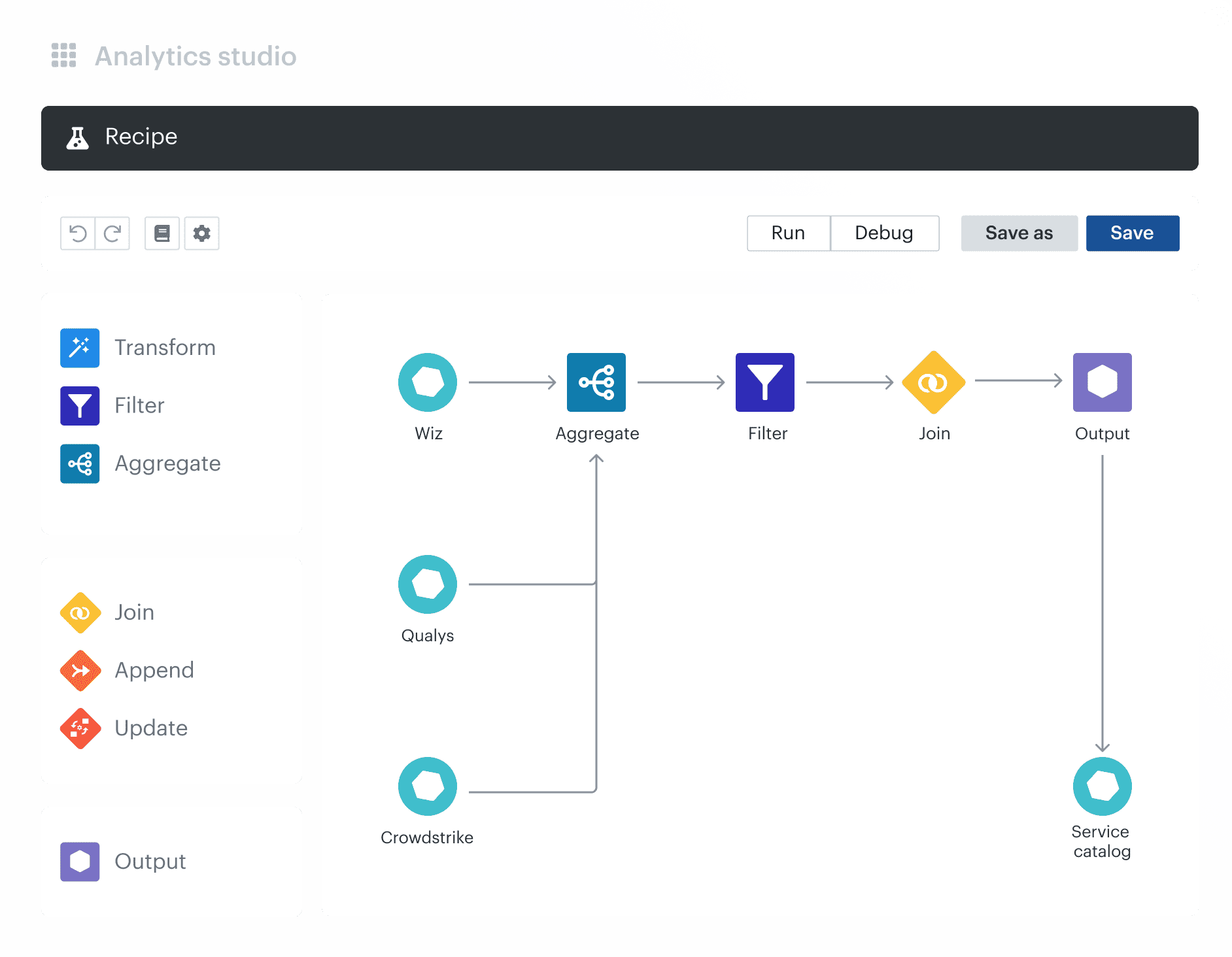Click the redo arrow icon
The image size is (1232, 957).
pyautogui.click(x=112, y=233)
